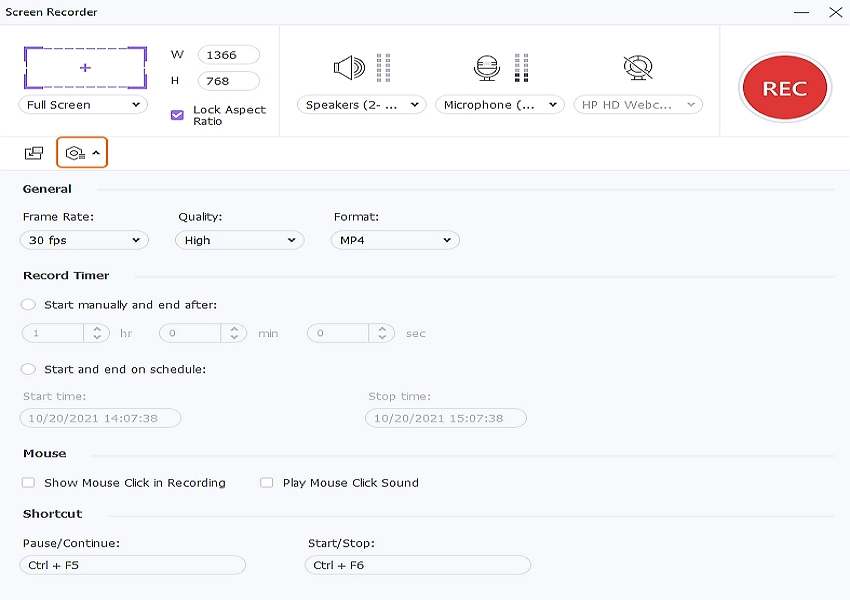Click the microphone icon
The width and height of the screenshot is (850, 600).
pos(486,68)
